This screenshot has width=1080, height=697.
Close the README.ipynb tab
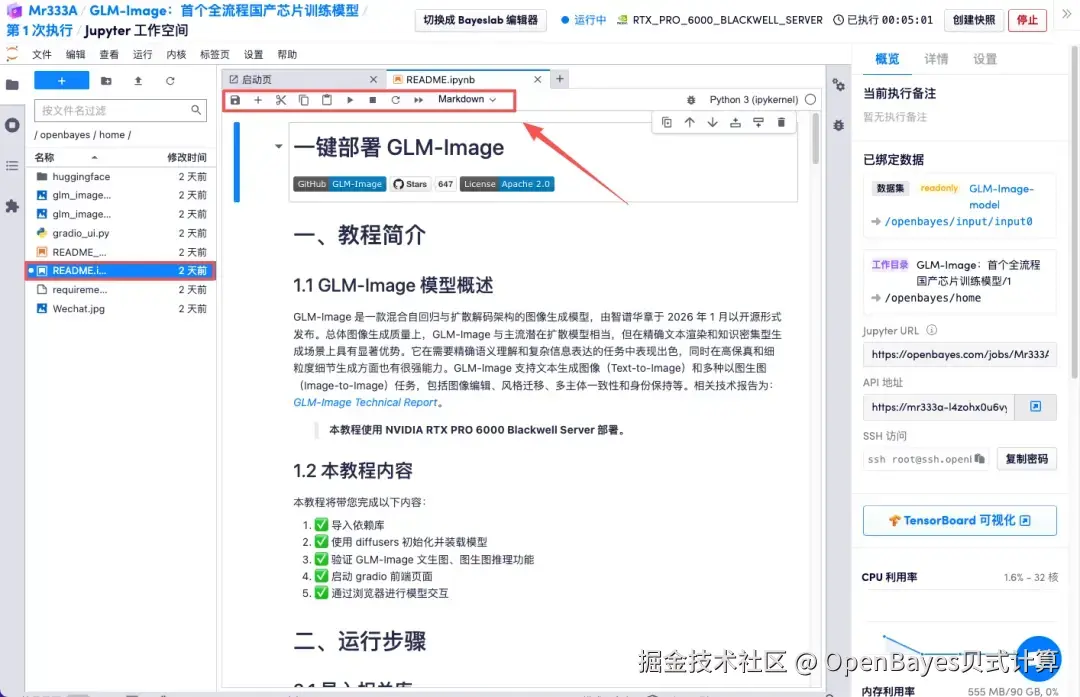click(x=537, y=80)
